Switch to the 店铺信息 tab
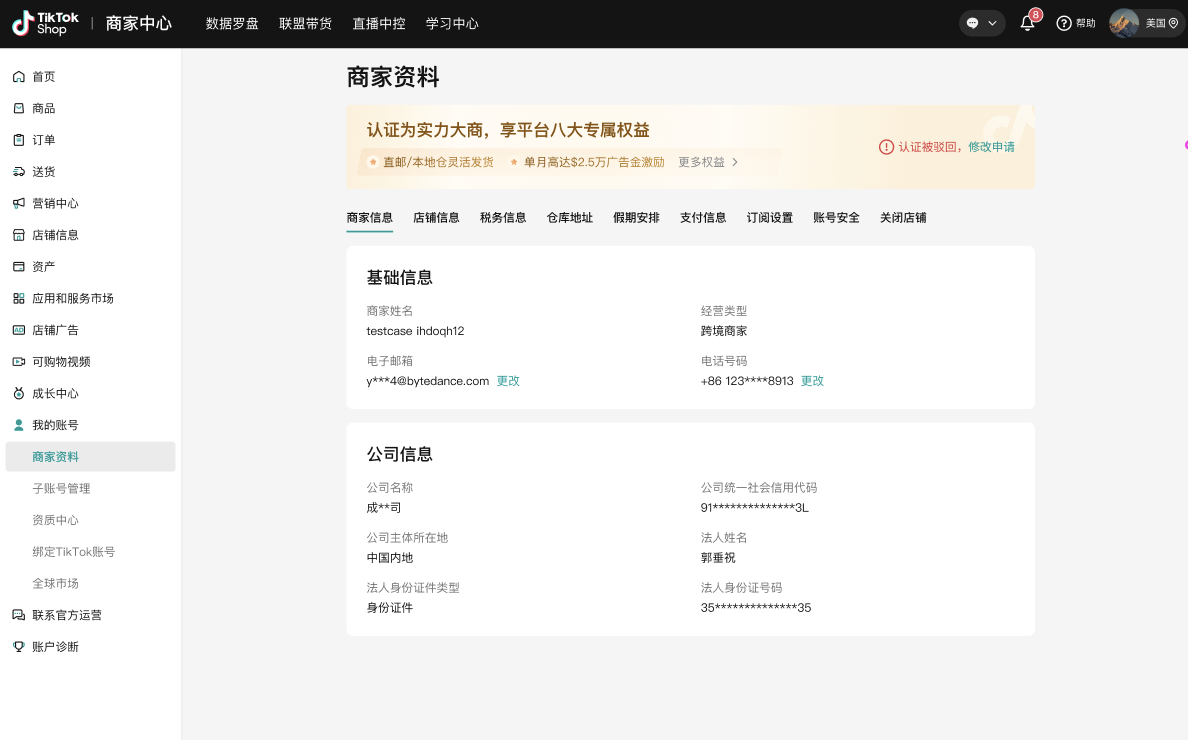The height and width of the screenshot is (740, 1188). coord(436,218)
